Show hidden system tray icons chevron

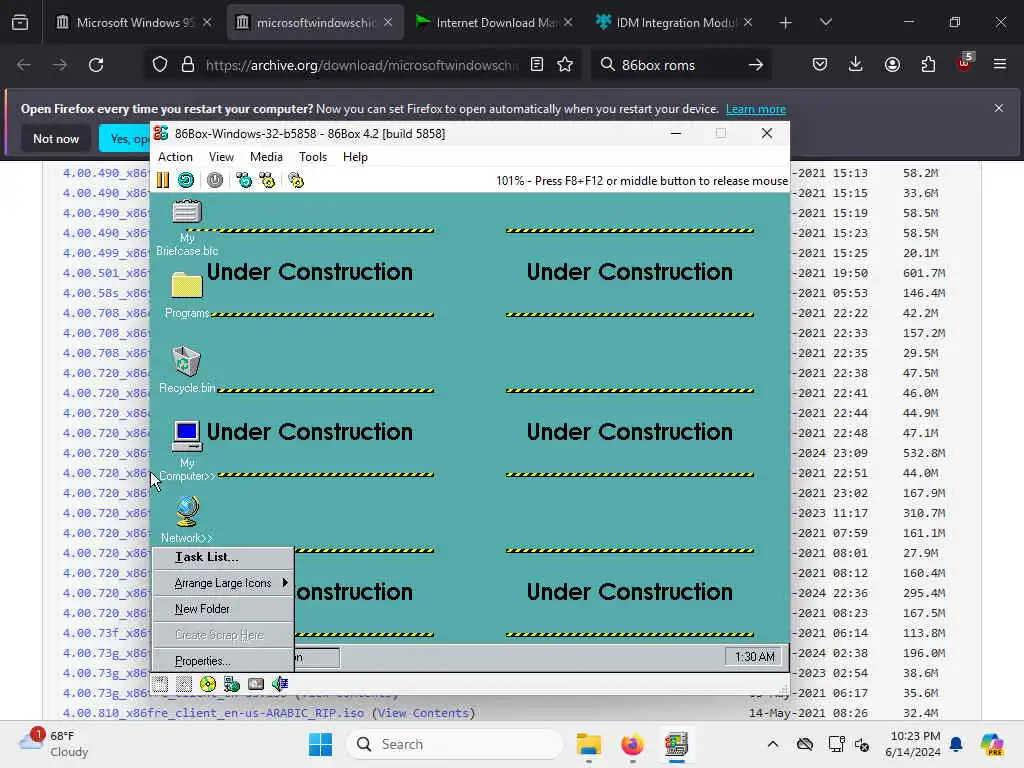(773, 744)
